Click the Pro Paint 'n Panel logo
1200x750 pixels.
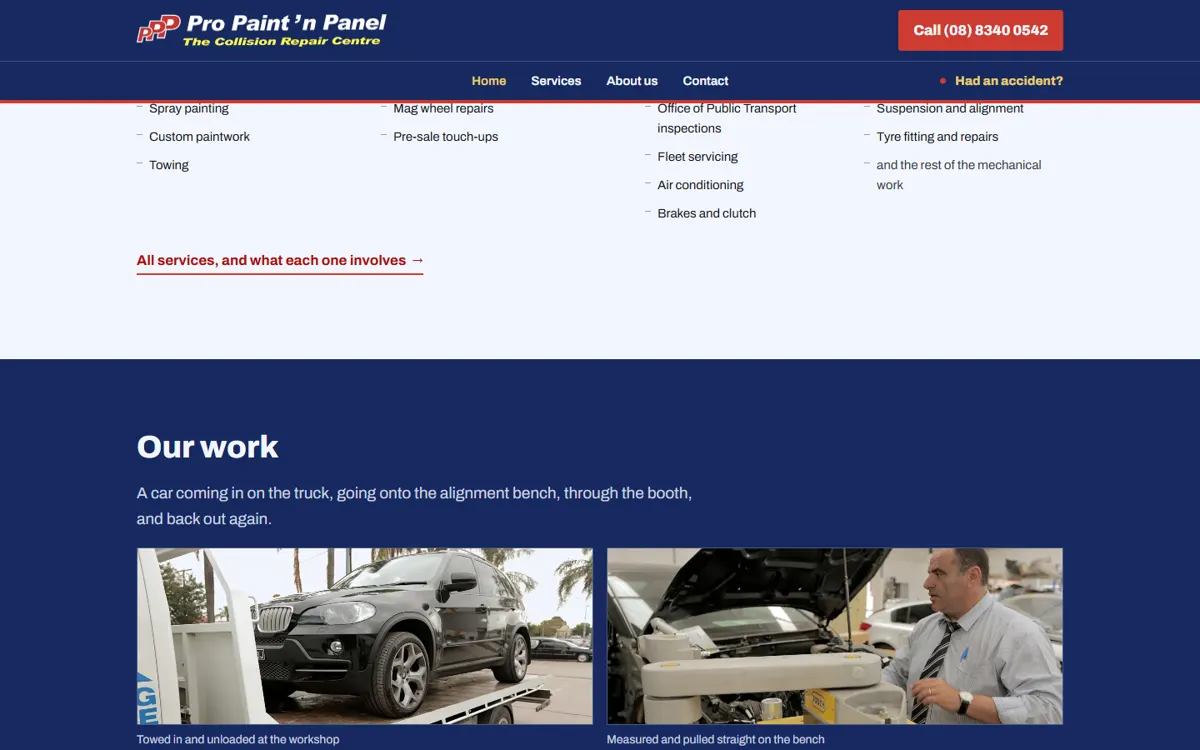click(x=262, y=30)
